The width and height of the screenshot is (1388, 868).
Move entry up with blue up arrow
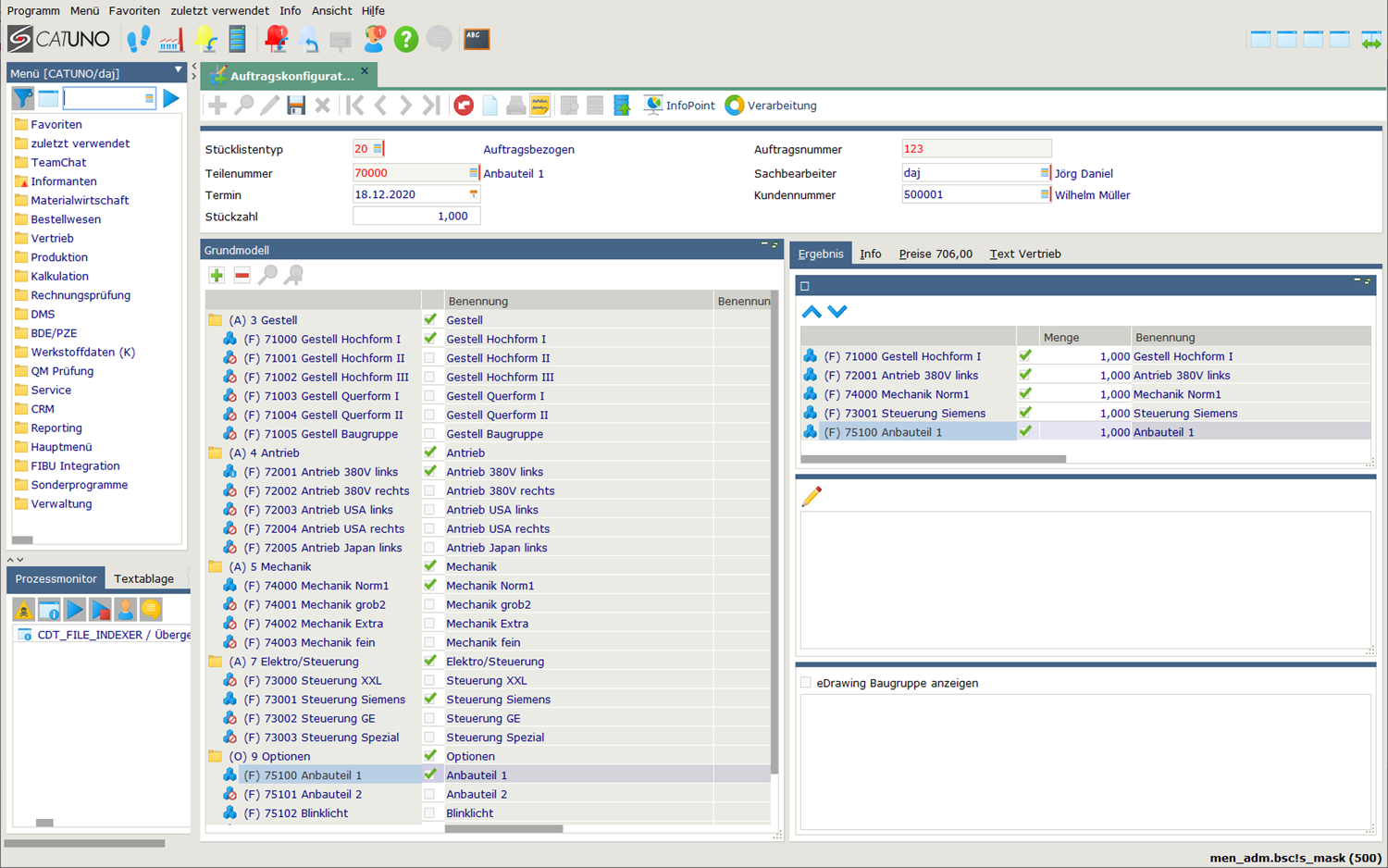(812, 312)
